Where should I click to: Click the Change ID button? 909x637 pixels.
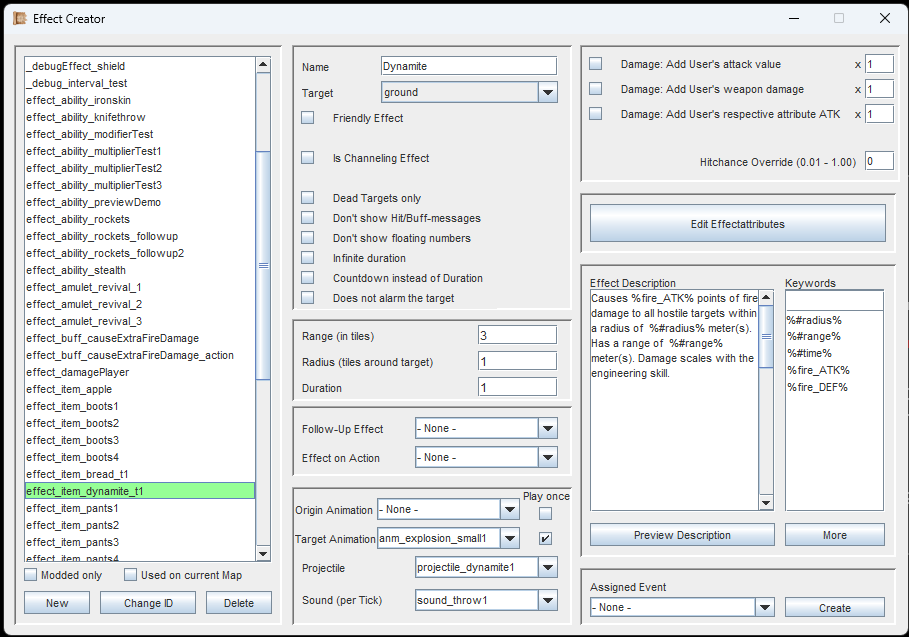tap(148, 603)
